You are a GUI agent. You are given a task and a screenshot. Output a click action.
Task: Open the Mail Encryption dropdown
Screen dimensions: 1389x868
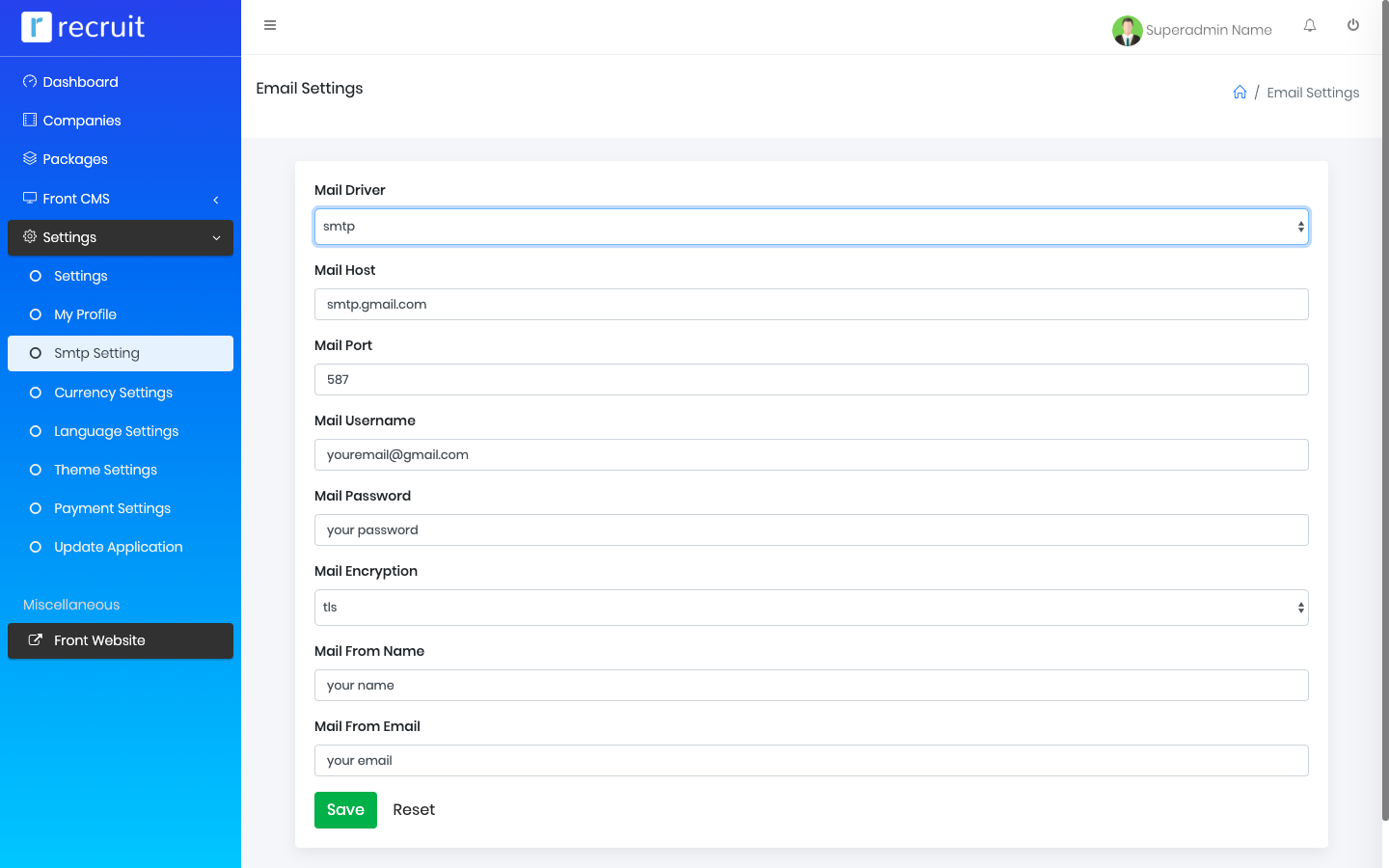coord(810,608)
